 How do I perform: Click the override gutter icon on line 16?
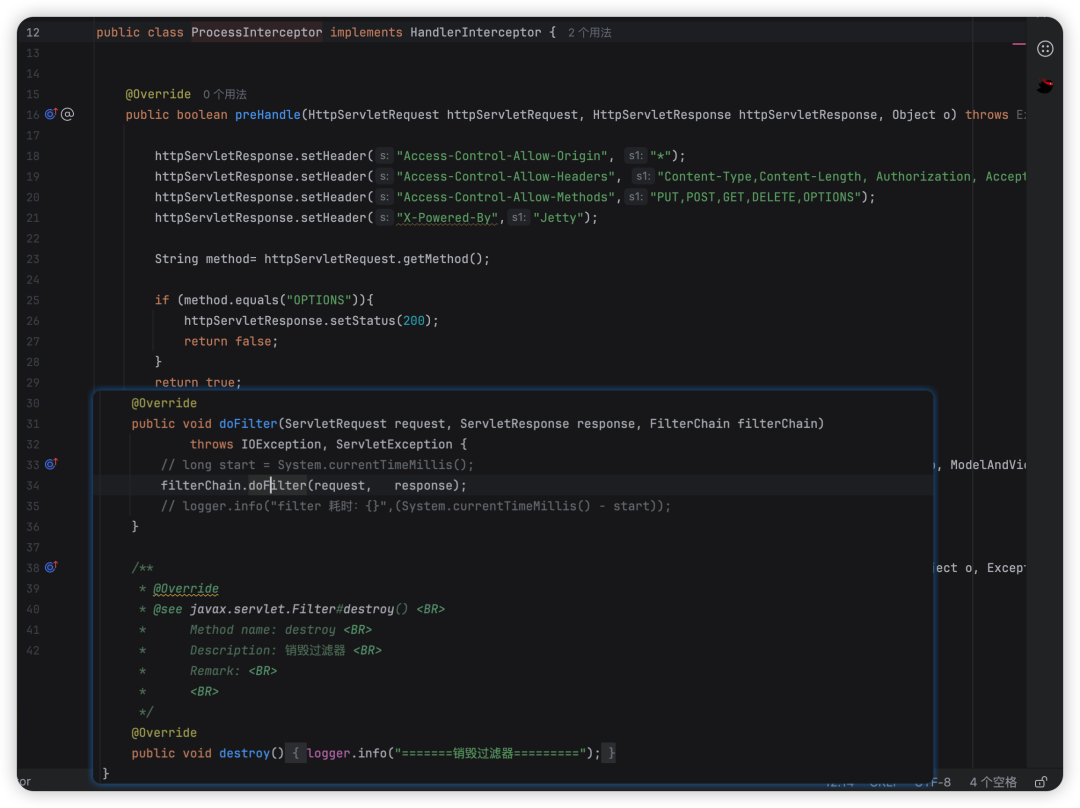pyautogui.click(x=51, y=115)
